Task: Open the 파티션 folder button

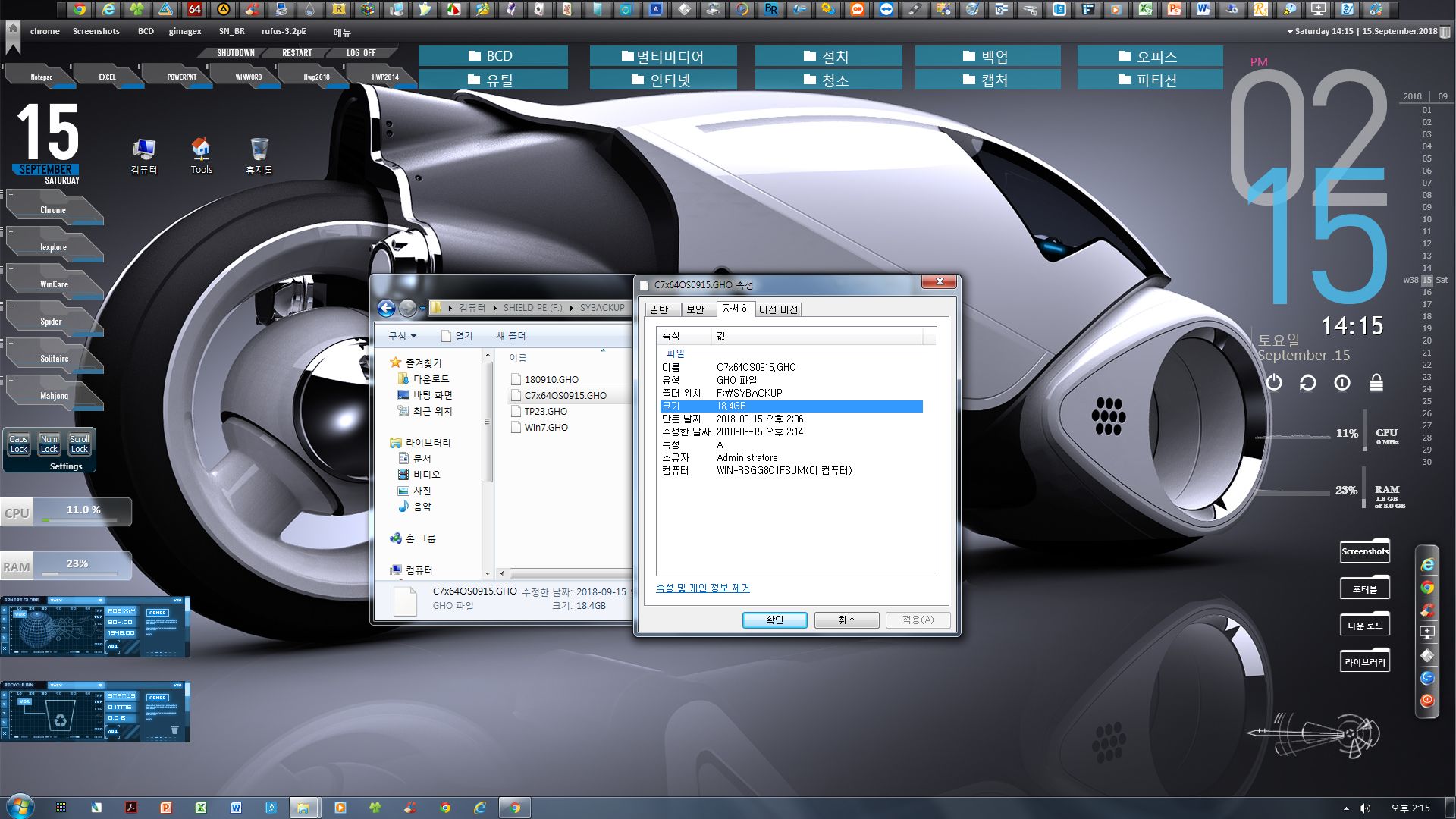Action: (x=1150, y=80)
